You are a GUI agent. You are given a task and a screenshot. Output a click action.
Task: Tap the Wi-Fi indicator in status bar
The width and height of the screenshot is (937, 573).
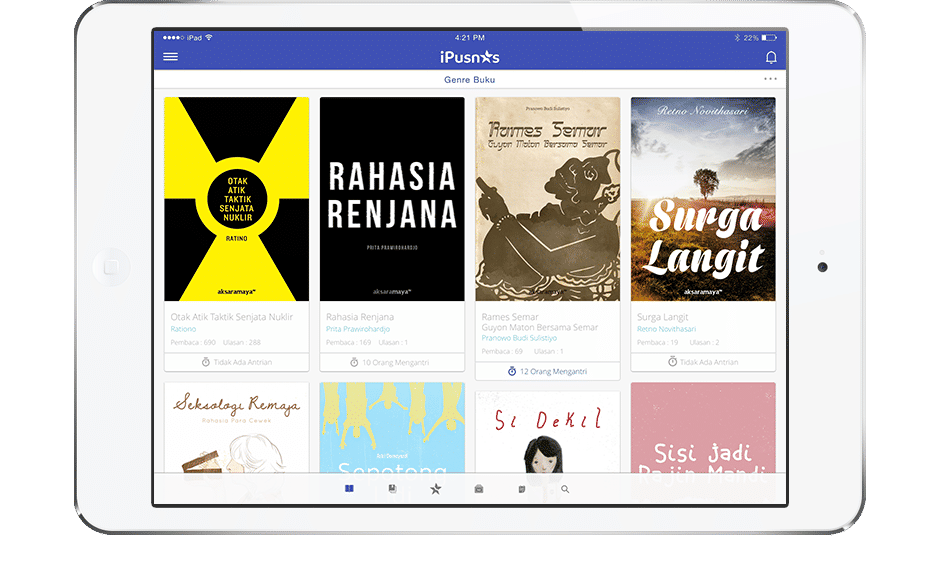point(209,37)
